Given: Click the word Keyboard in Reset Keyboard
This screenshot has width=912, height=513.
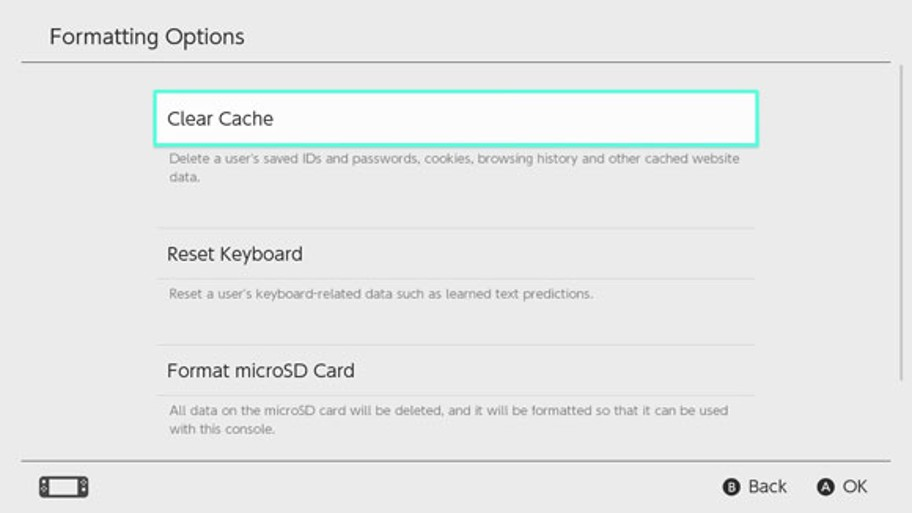Looking at the screenshot, I should point(261,254).
